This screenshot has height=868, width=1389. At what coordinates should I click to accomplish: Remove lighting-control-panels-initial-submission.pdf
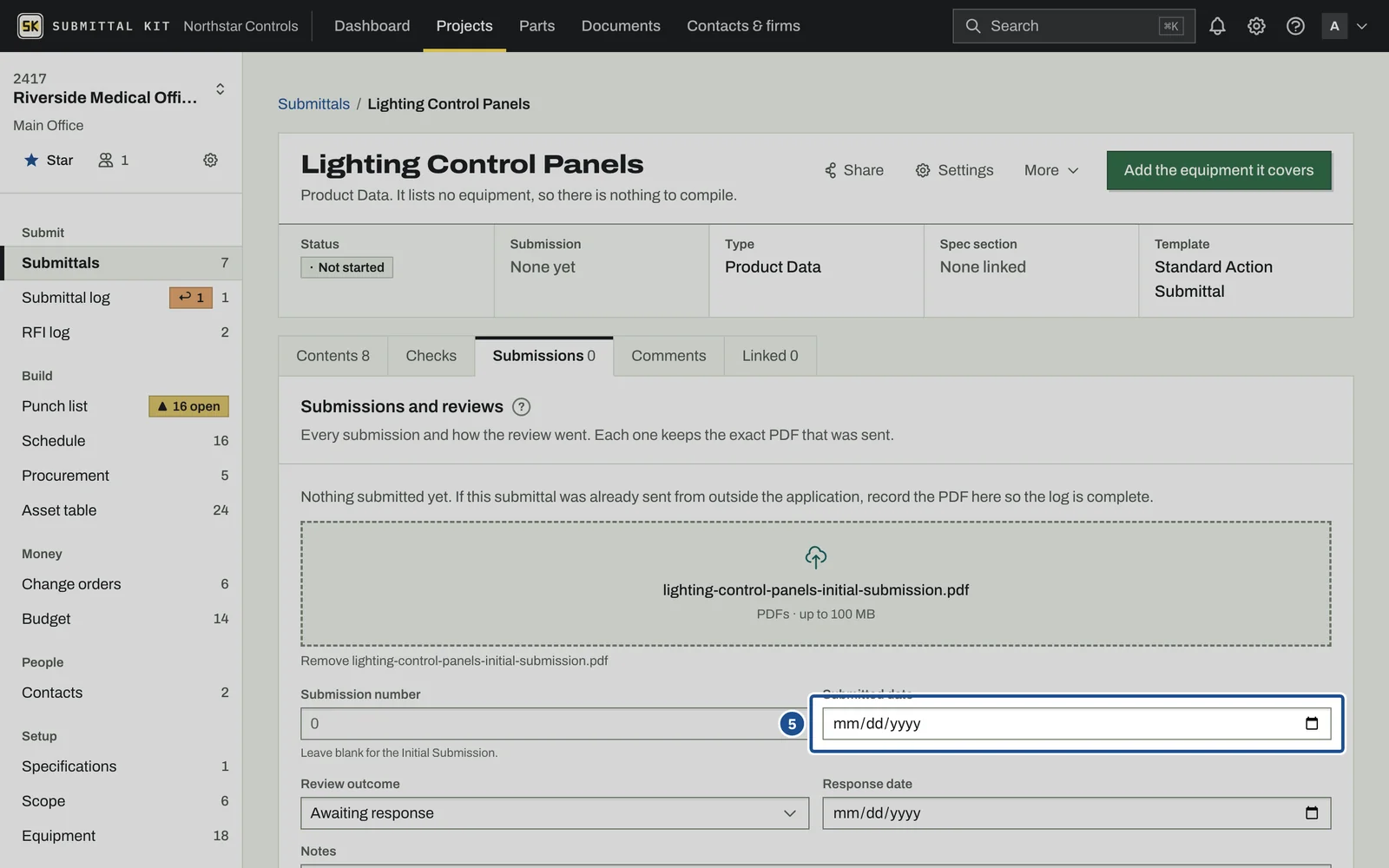coord(454,661)
